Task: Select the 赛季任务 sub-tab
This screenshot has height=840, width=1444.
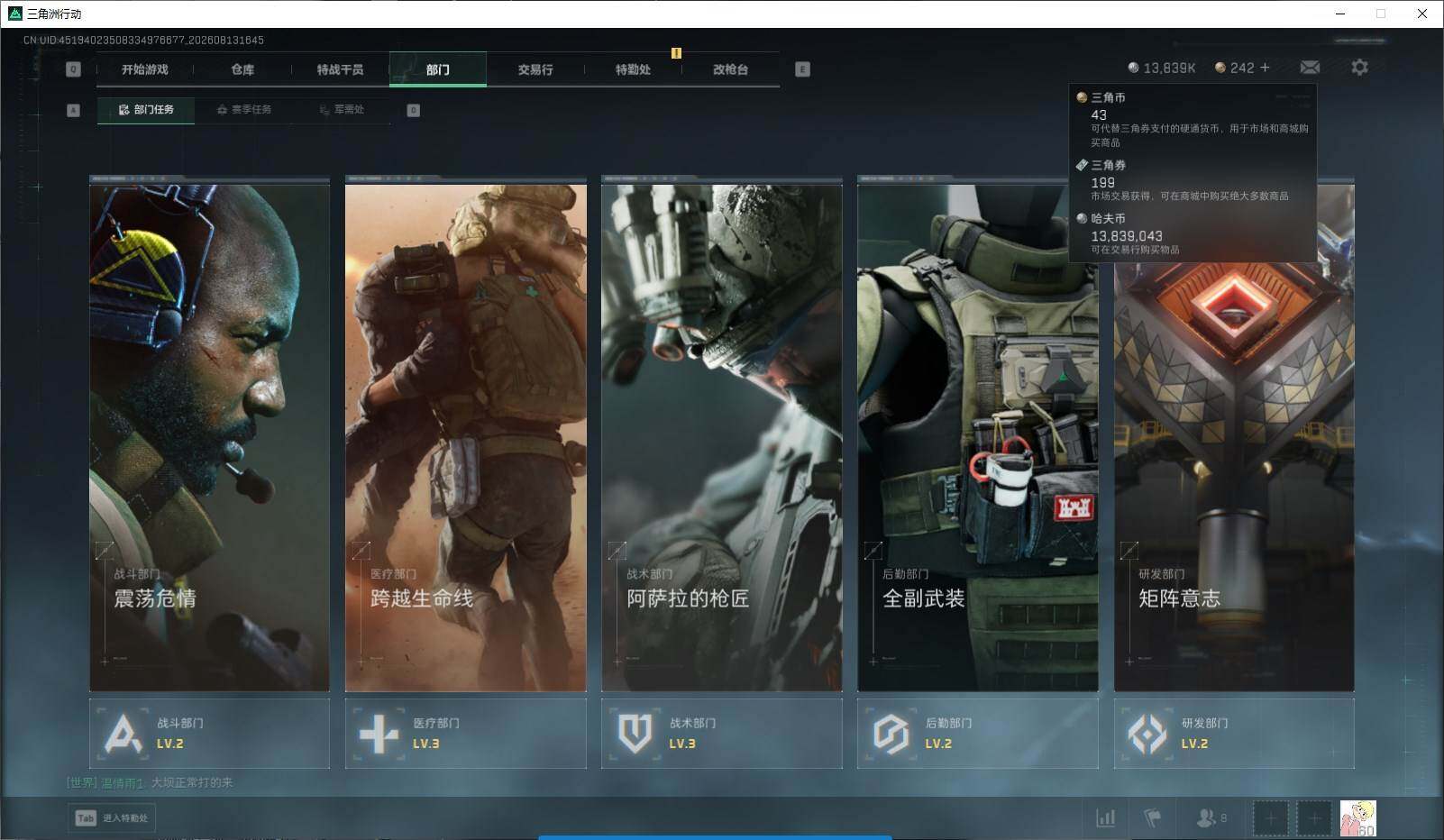Action: tap(244, 110)
